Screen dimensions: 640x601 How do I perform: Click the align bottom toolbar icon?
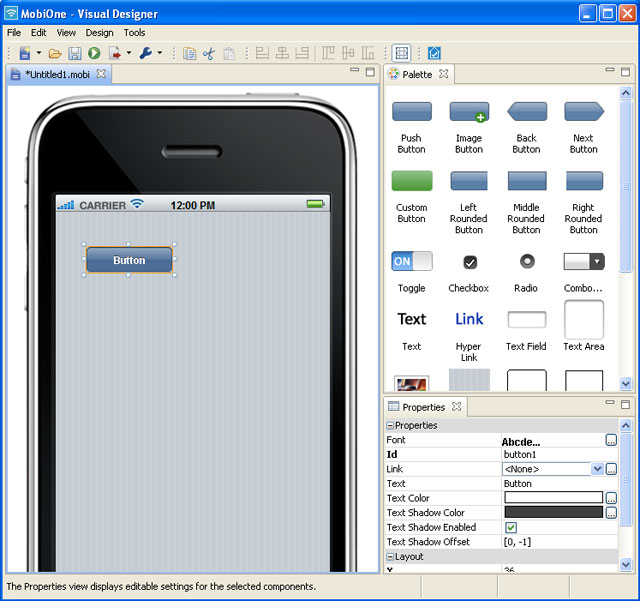click(368, 53)
